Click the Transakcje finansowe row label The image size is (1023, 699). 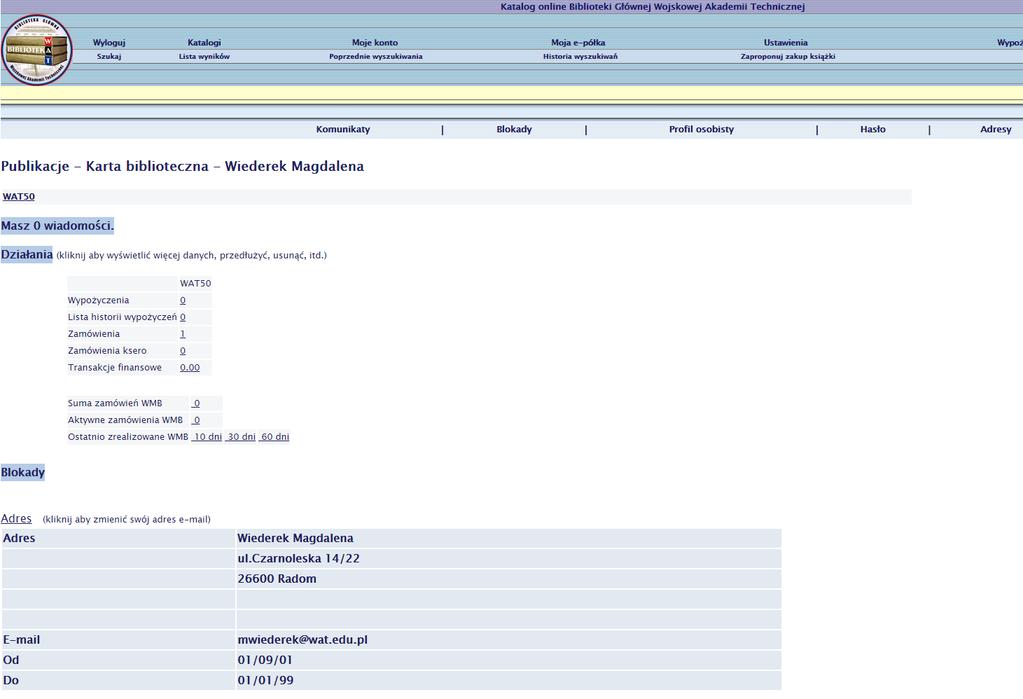point(115,367)
